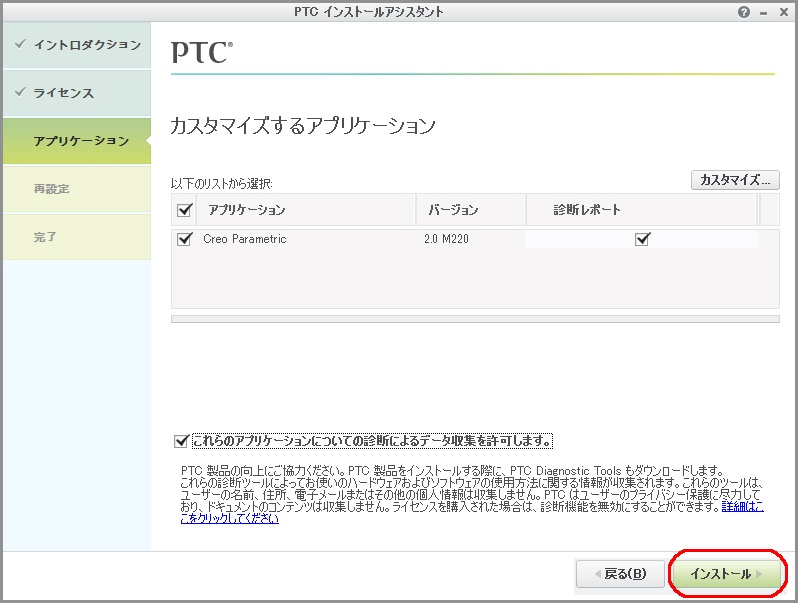Click the horizontal scrollbar under application list
Screen dimensions: 798x603
[475, 319]
